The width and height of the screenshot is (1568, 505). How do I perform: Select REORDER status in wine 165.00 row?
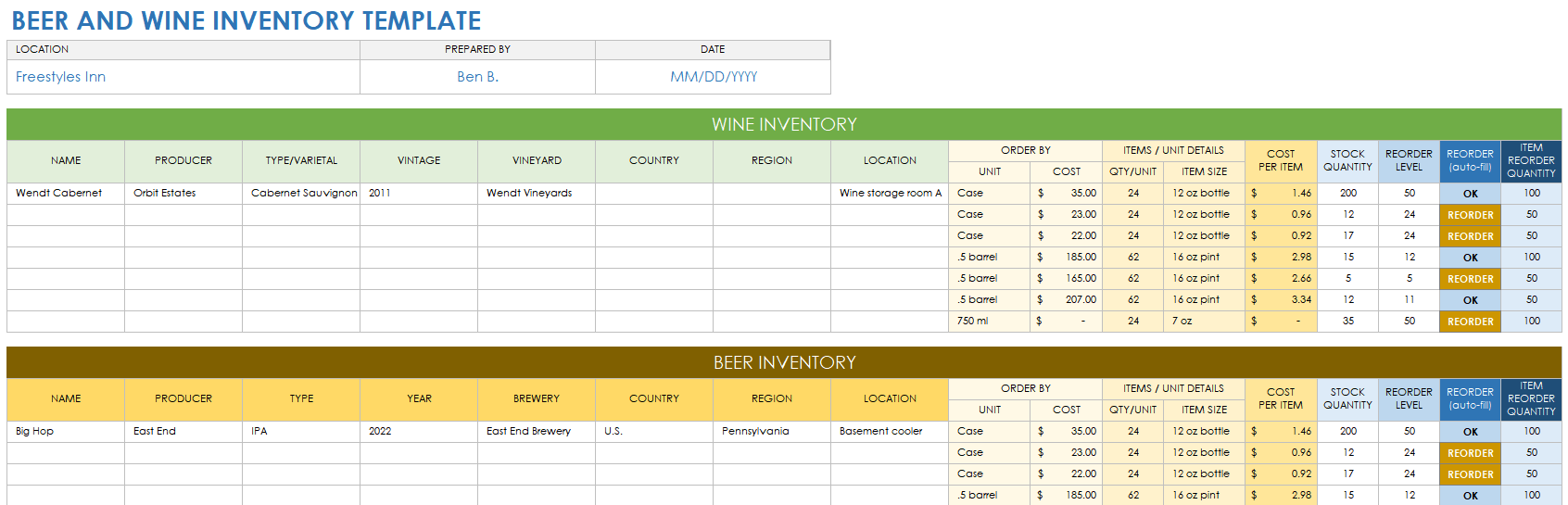(1470, 279)
